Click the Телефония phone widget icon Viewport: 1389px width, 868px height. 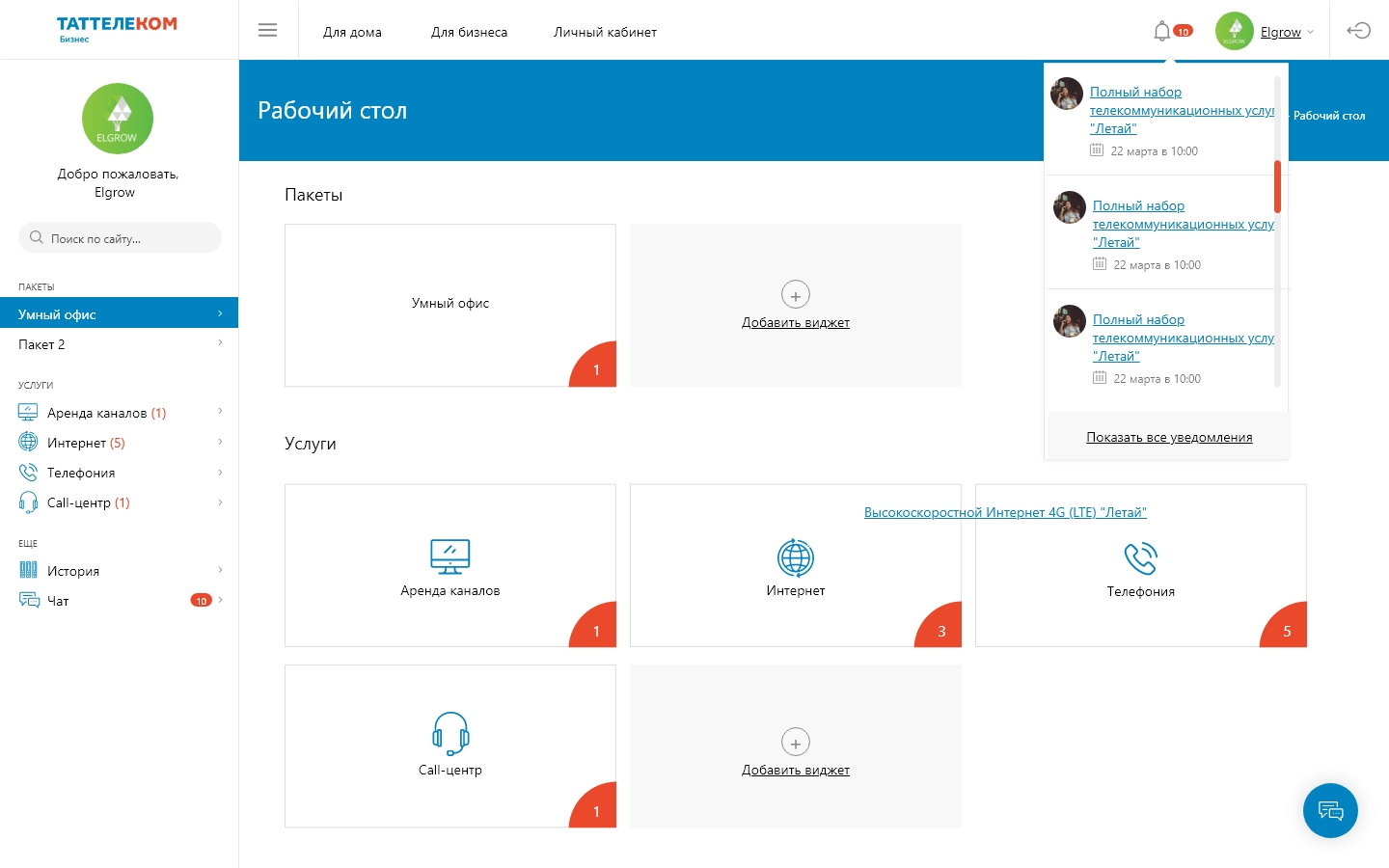pyautogui.click(x=1141, y=558)
